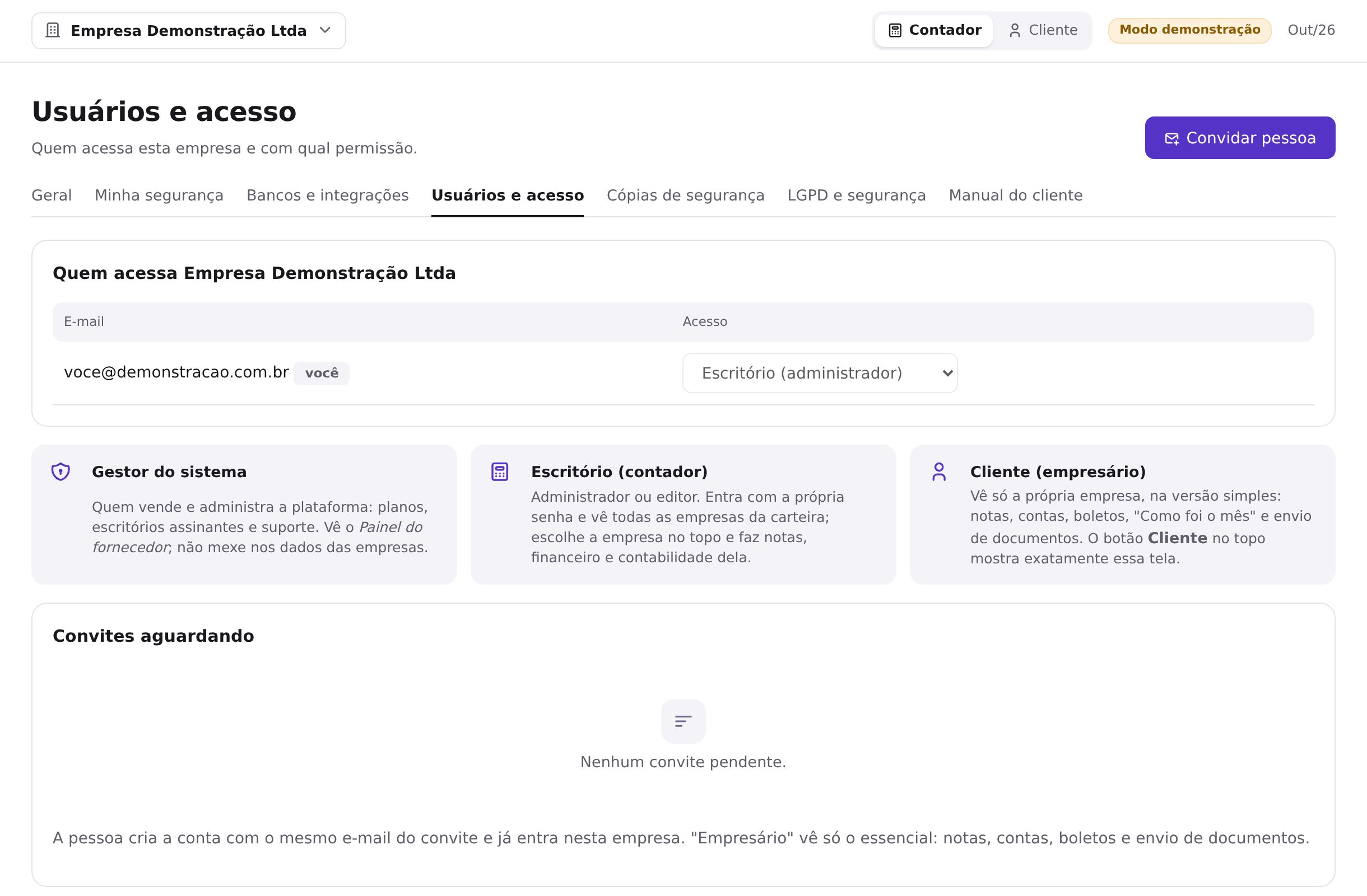Image resolution: width=1367 pixels, height=896 pixels.
Task: Click the envelope icon in Convidar pessoa
Action: [1171, 138]
